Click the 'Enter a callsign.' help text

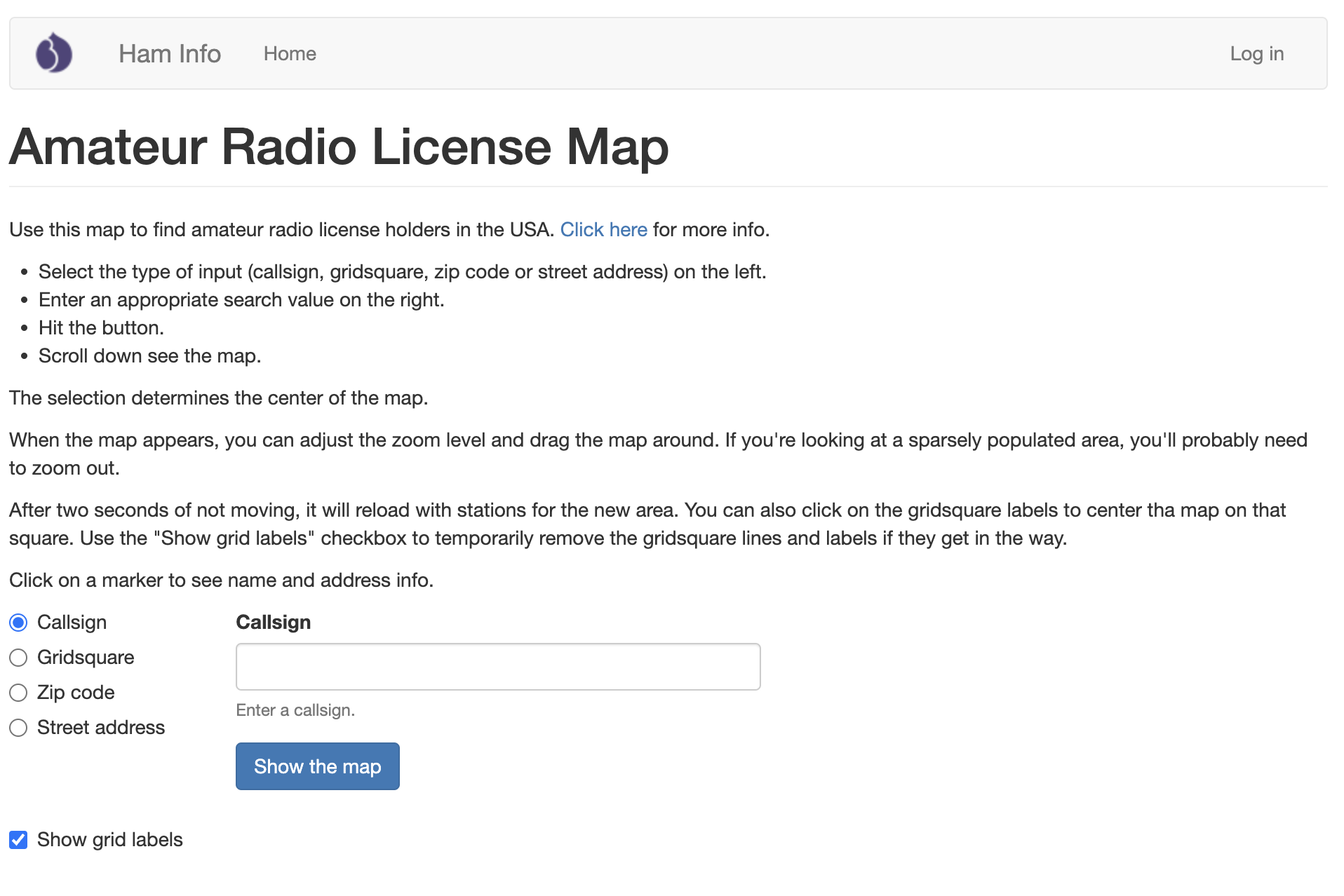[x=295, y=710]
